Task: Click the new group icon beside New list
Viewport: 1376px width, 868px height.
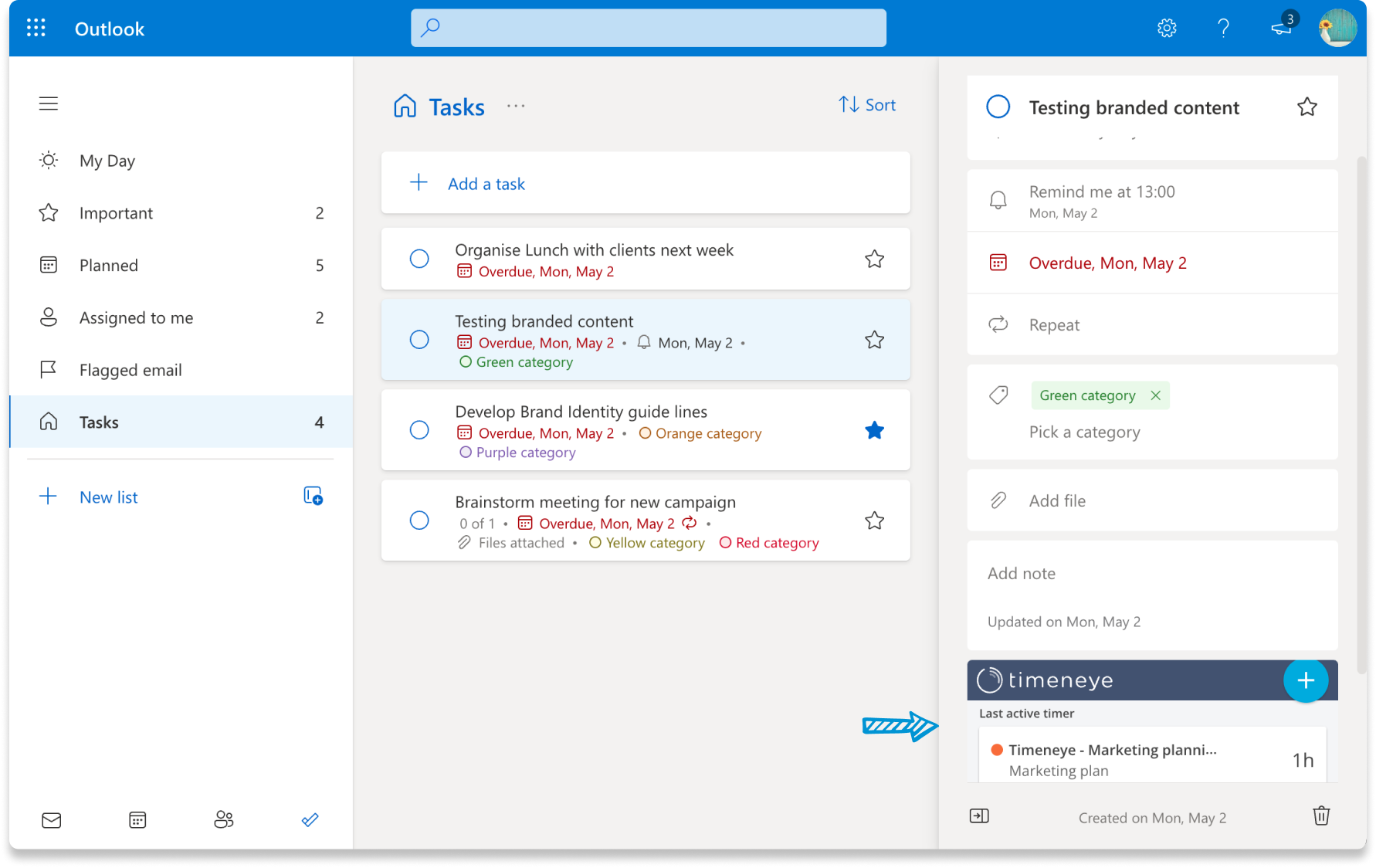Action: pos(313,496)
